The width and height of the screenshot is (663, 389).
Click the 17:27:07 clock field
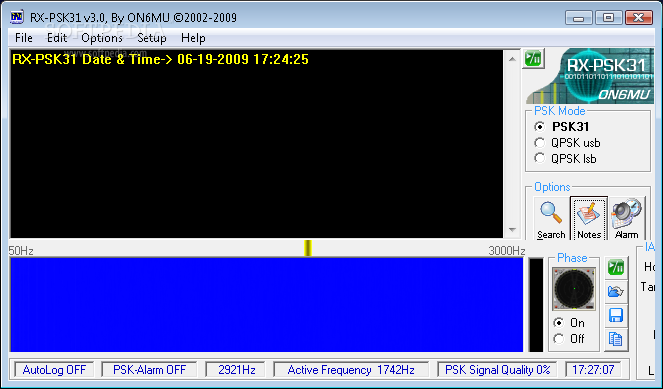[x=593, y=370]
